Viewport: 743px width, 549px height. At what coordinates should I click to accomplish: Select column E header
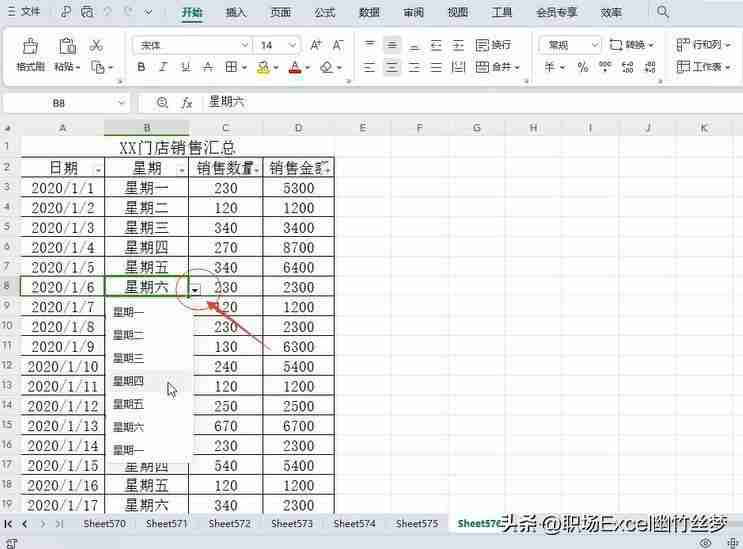pos(362,128)
